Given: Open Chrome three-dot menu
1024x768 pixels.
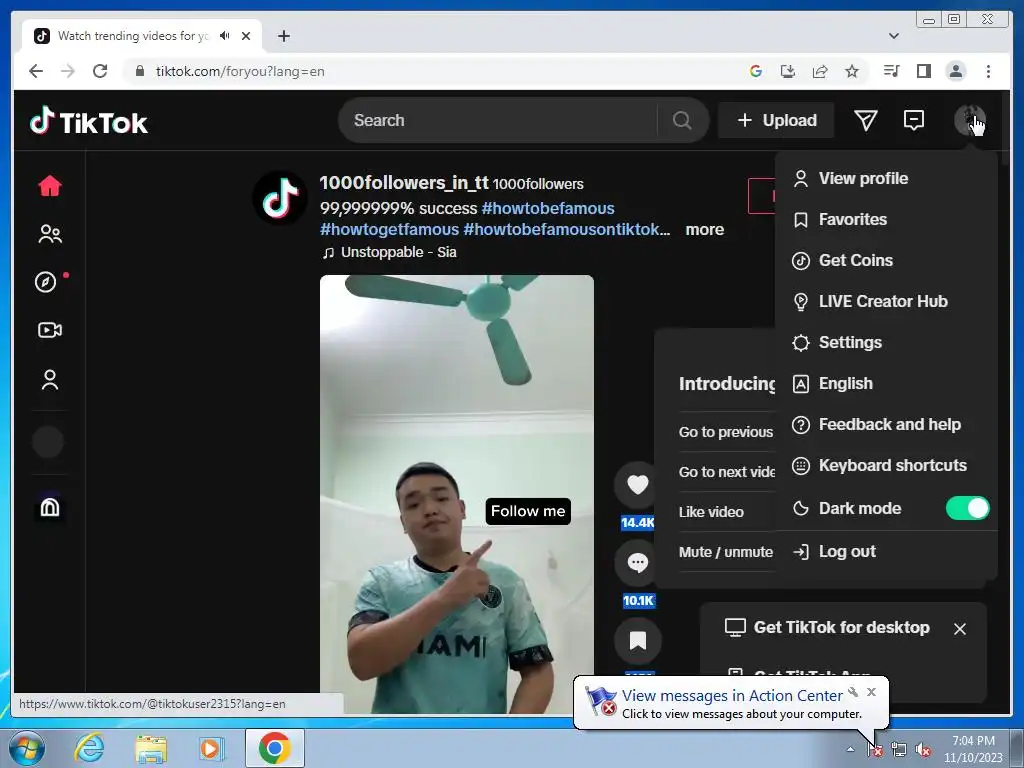Looking at the screenshot, I should (988, 71).
